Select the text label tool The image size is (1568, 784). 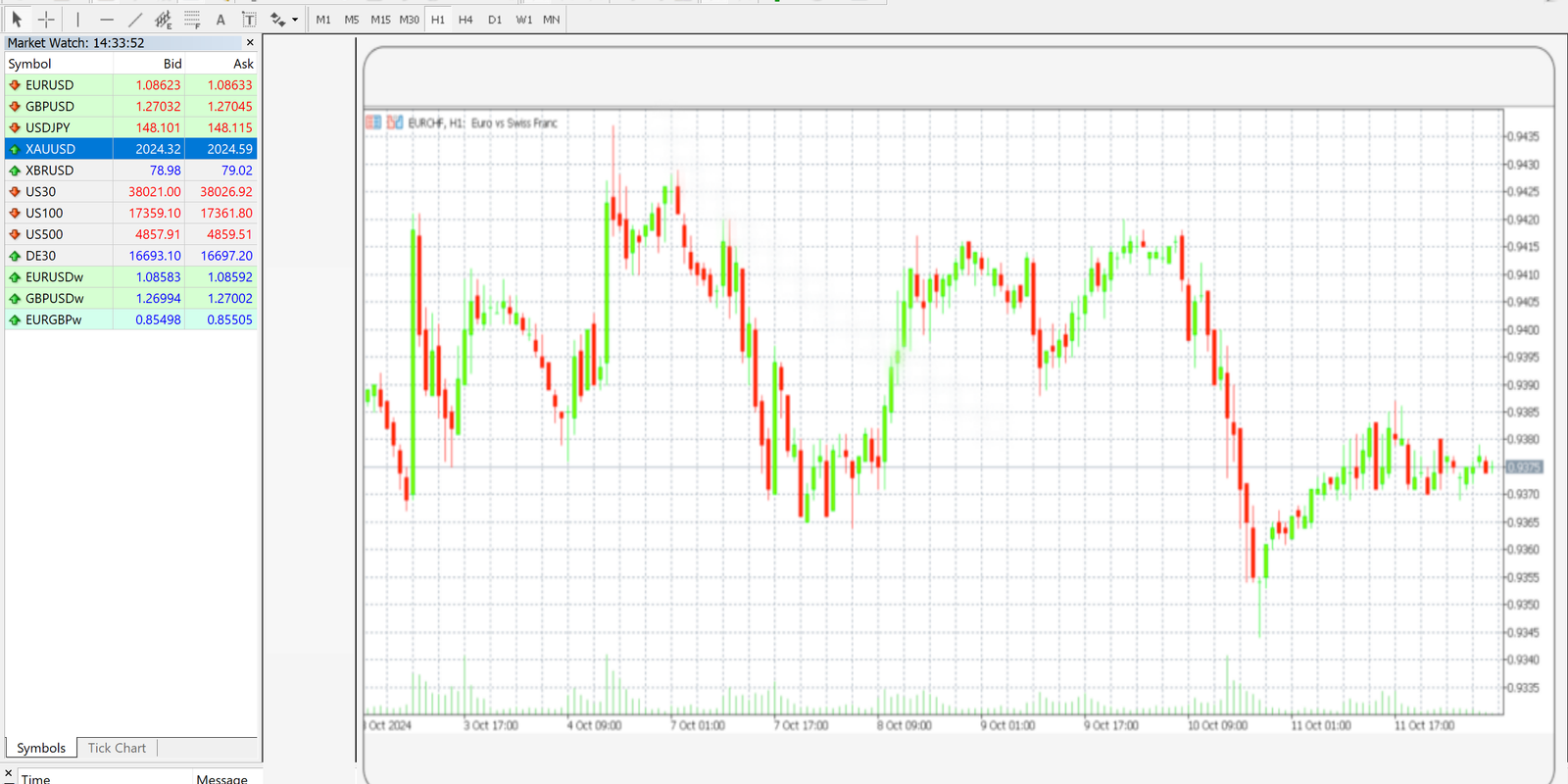pyautogui.click(x=249, y=19)
